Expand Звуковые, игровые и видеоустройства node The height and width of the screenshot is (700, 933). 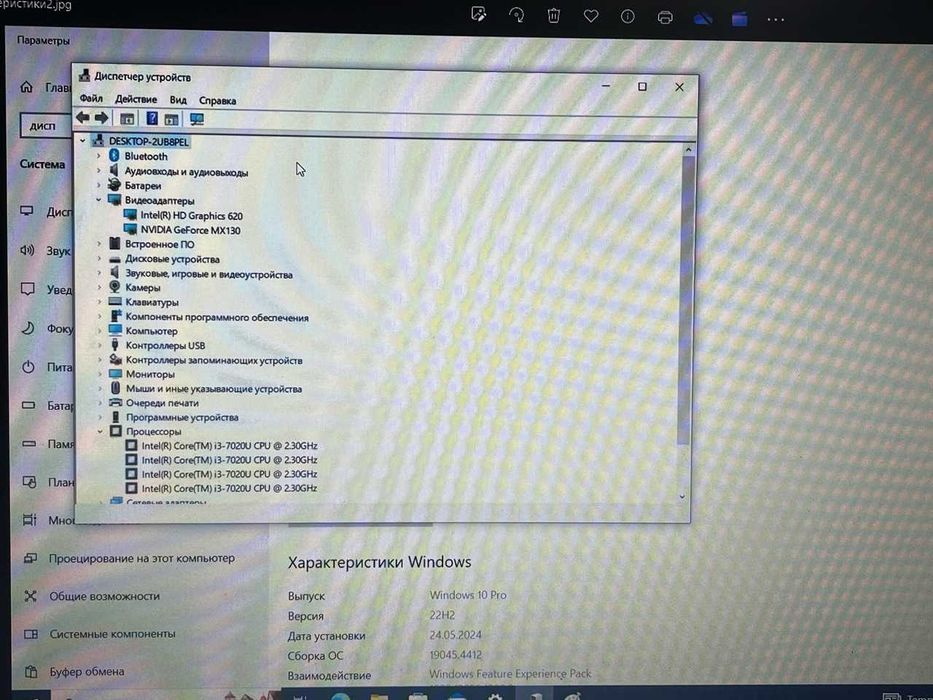(99, 273)
